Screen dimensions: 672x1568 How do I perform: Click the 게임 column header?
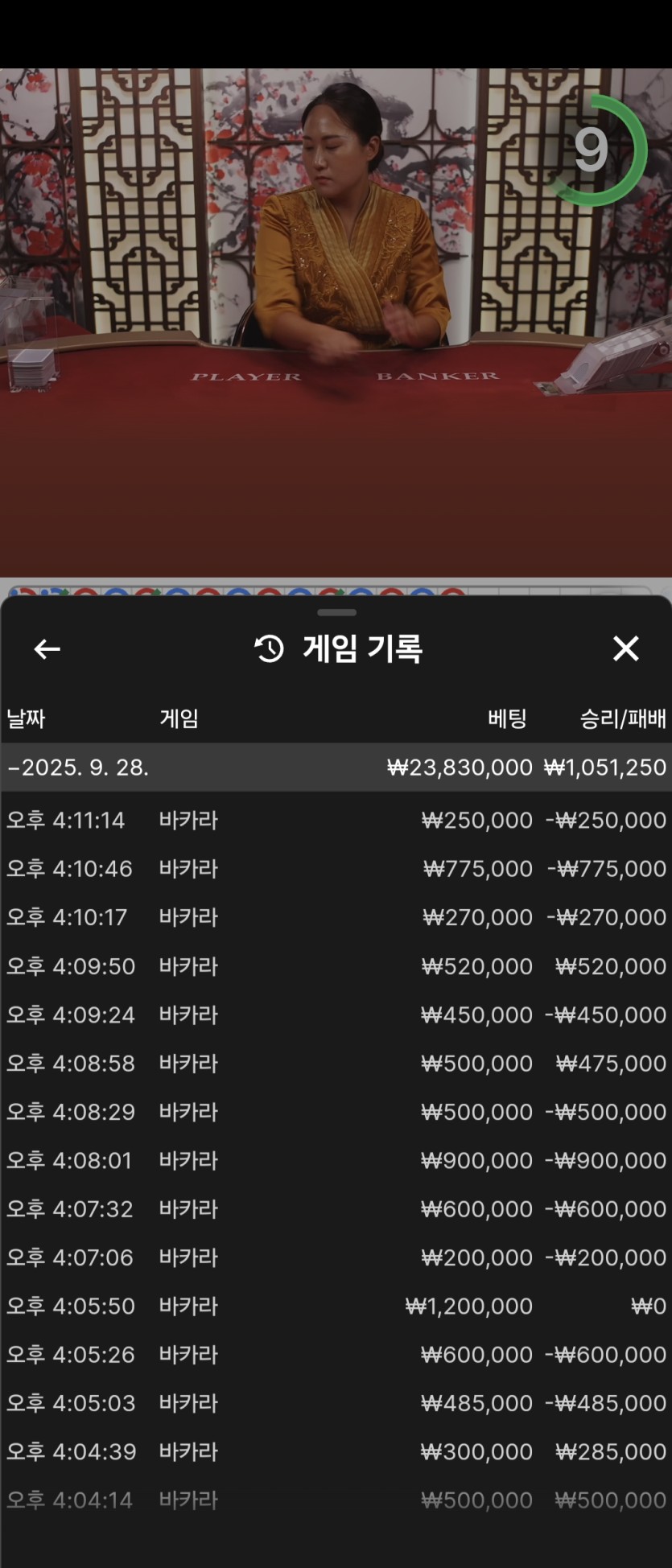point(179,718)
